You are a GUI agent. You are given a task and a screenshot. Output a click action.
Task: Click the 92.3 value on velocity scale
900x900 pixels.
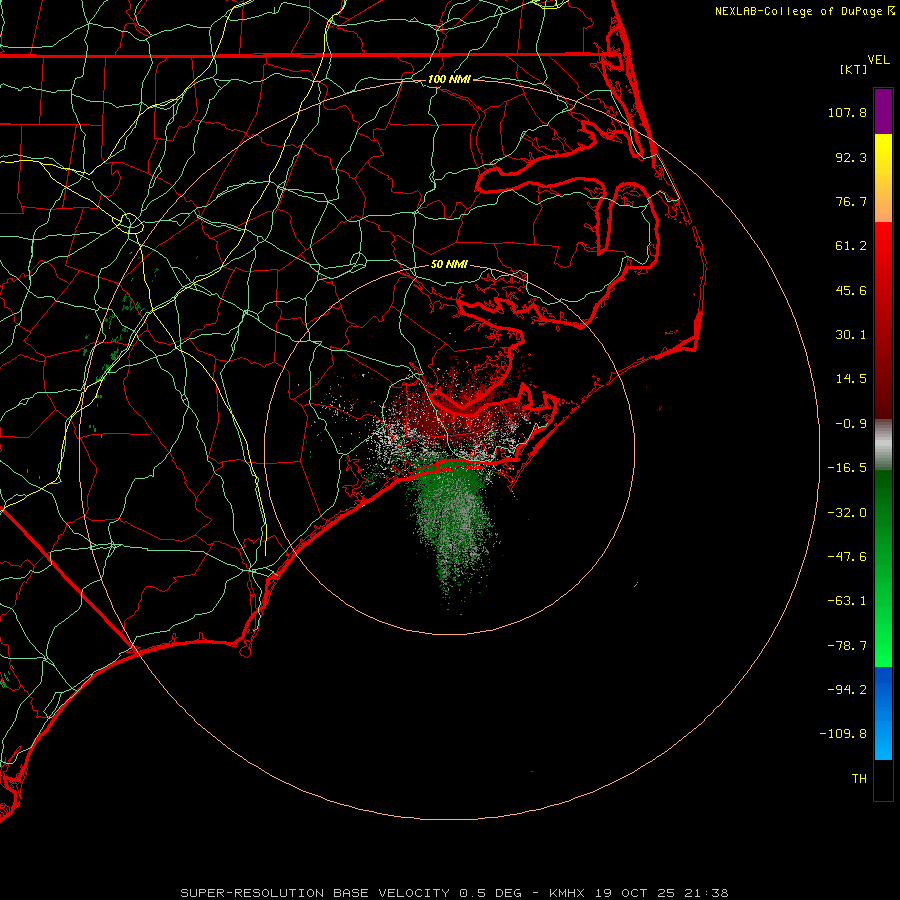851,157
